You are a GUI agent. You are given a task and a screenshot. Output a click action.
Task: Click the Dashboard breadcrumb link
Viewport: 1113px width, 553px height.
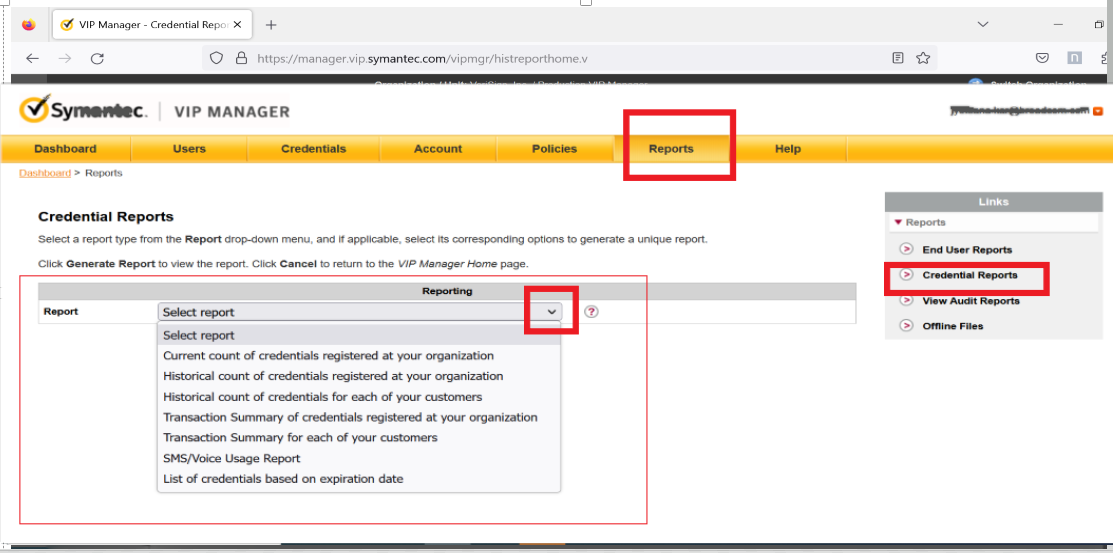click(x=45, y=173)
